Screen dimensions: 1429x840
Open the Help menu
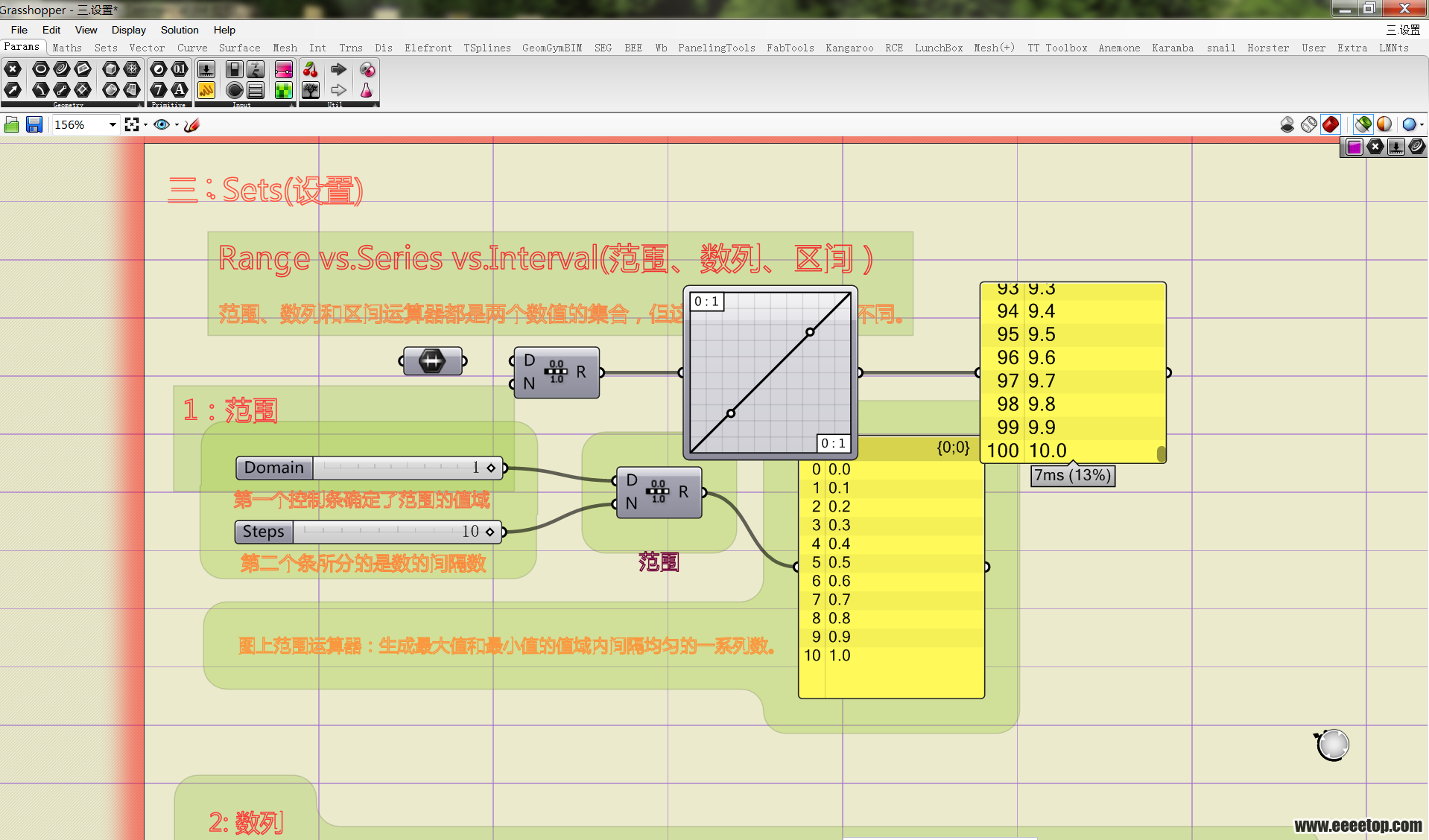(224, 30)
